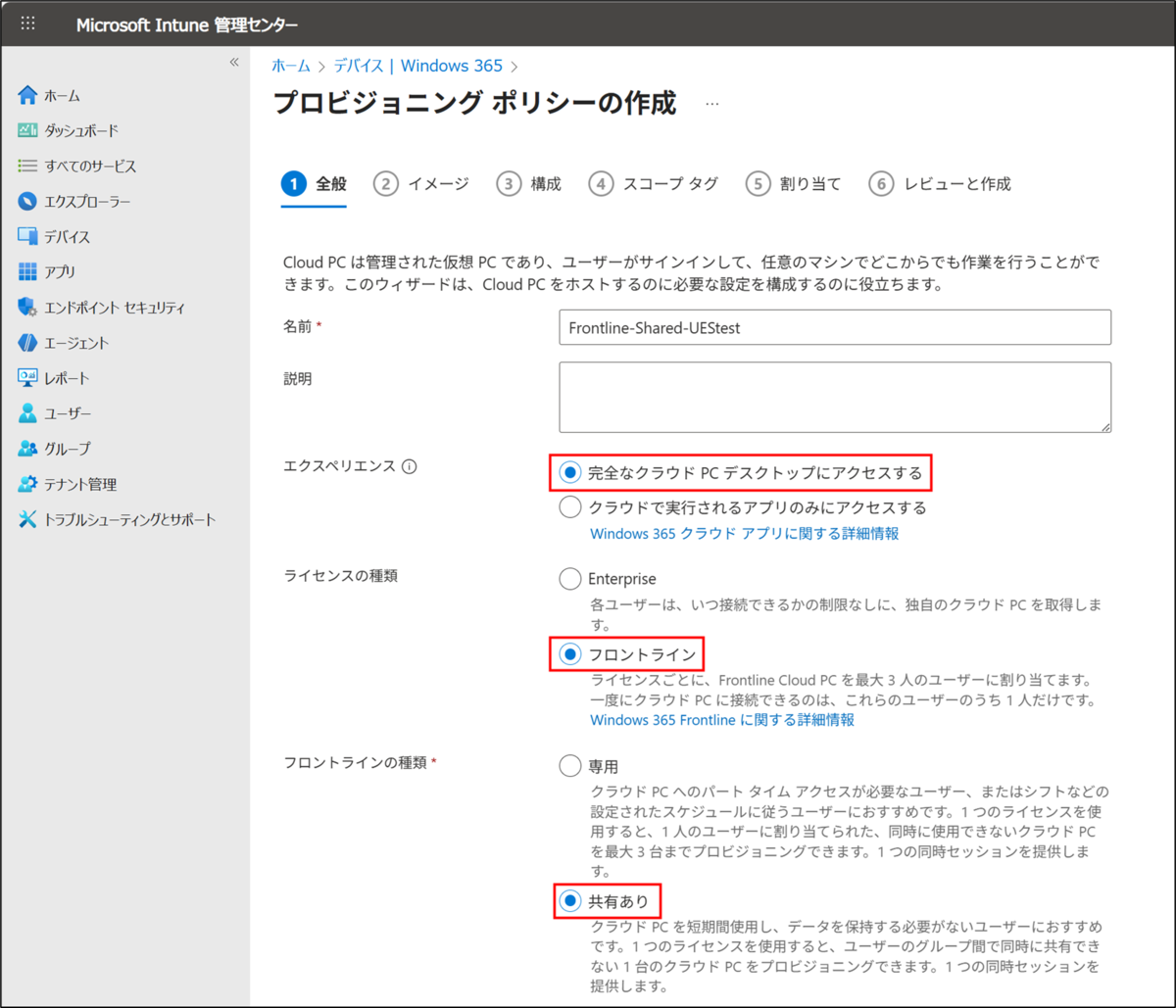Open エンドポイント セキュリティ in the sidebar
This screenshot has height=1008, width=1176.
tap(115, 308)
